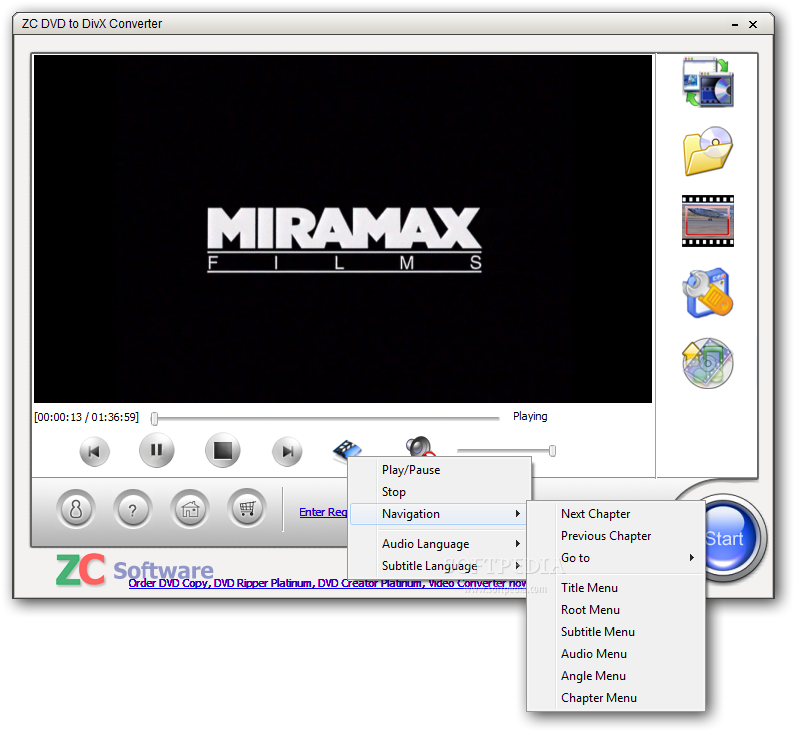The width and height of the screenshot is (795, 732).
Task: Skip forward with the next chapter button
Action: tap(287, 451)
